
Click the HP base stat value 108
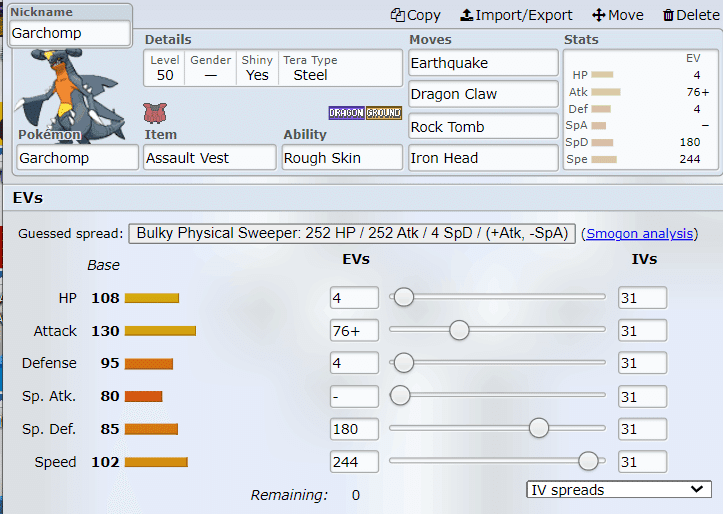(106, 298)
